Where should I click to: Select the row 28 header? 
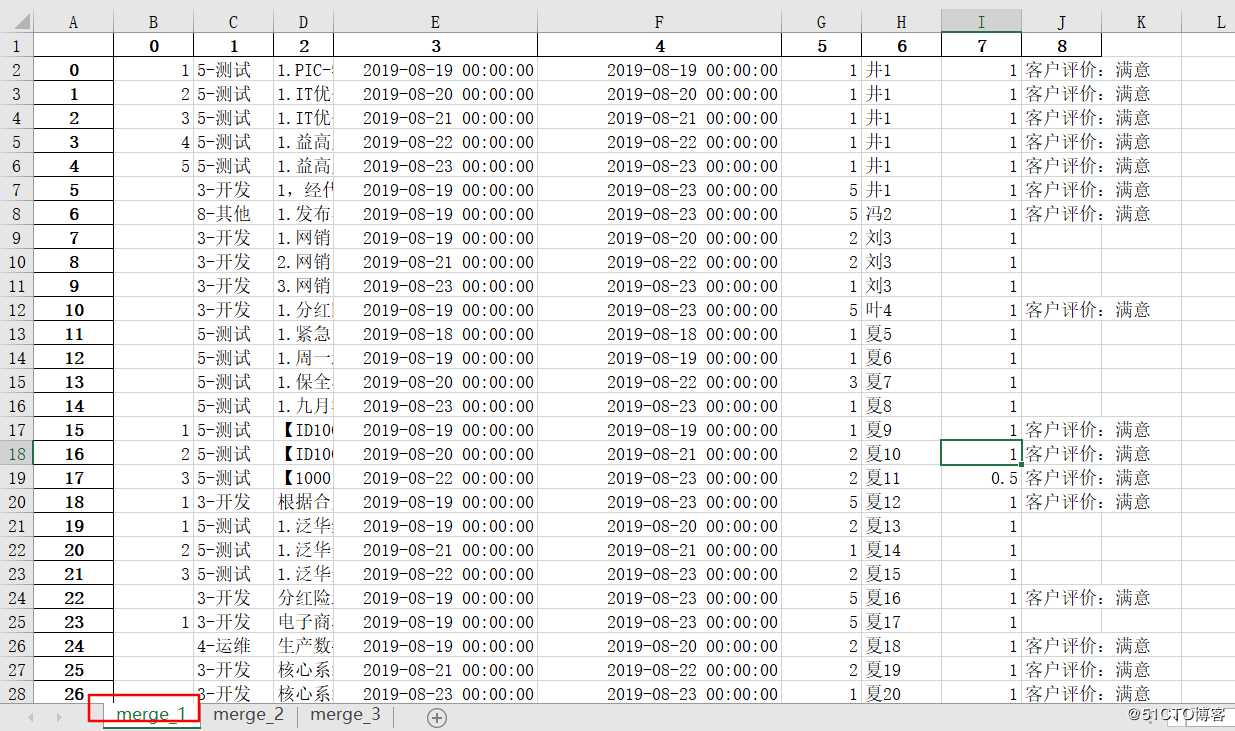pos(17,692)
